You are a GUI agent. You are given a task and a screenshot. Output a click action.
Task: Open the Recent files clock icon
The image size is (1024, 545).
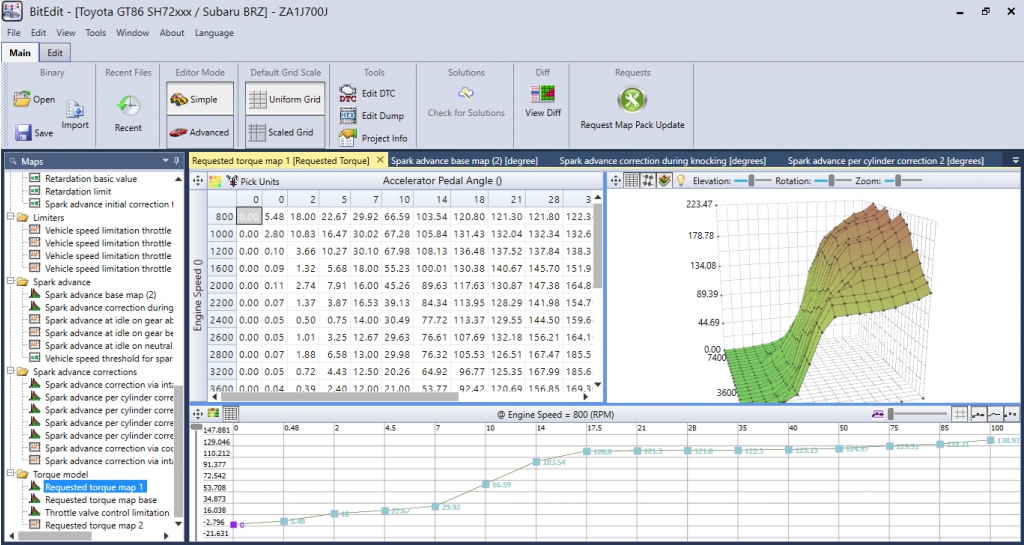129,106
